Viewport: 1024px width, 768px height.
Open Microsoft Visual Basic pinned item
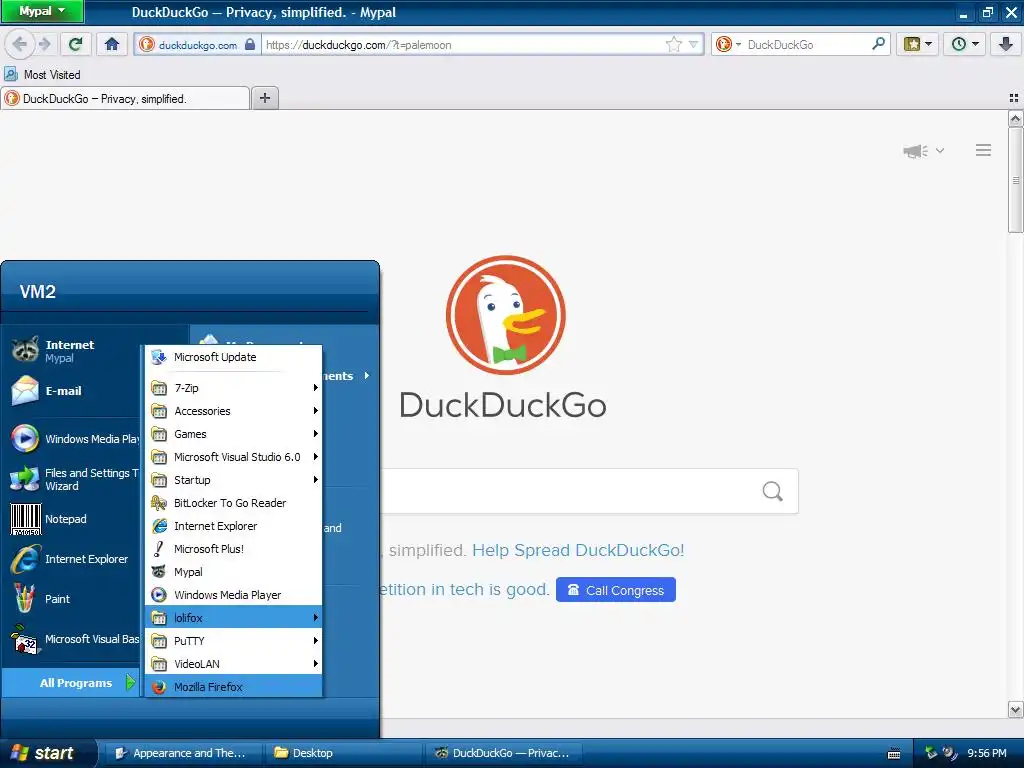[72, 639]
